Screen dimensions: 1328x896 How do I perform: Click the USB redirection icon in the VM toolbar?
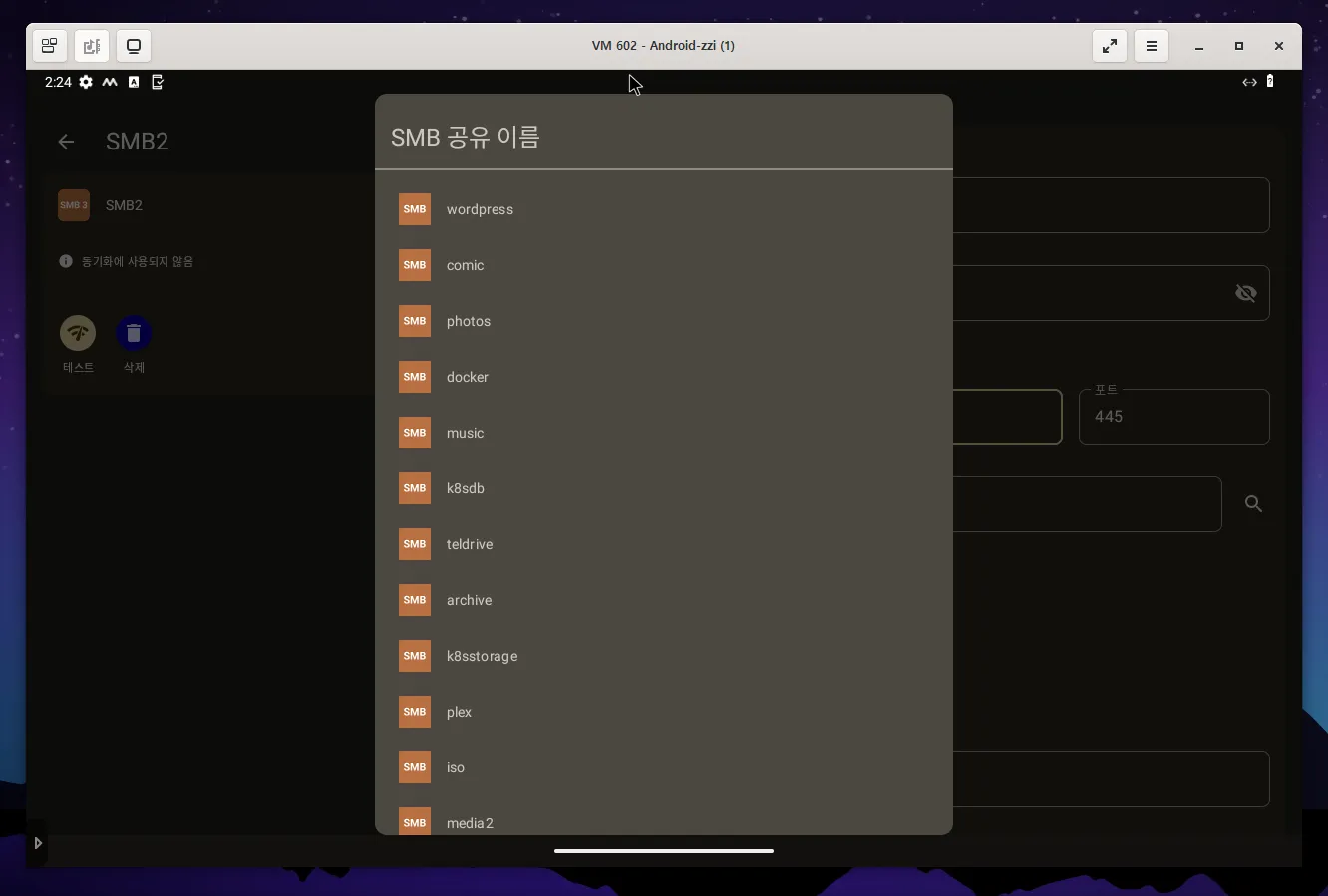coord(92,46)
